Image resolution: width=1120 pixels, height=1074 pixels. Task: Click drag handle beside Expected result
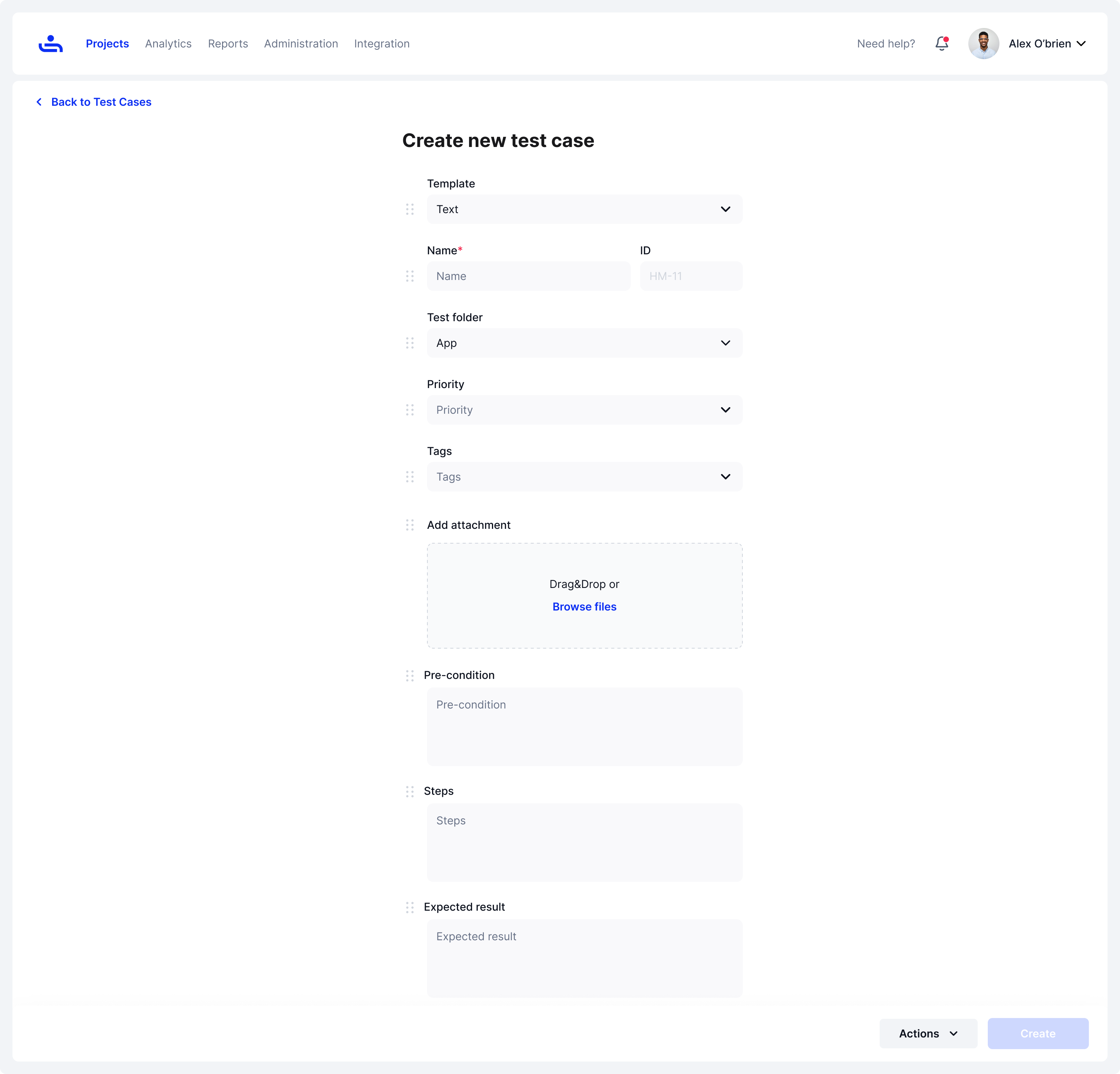click(x=410, y=907)
